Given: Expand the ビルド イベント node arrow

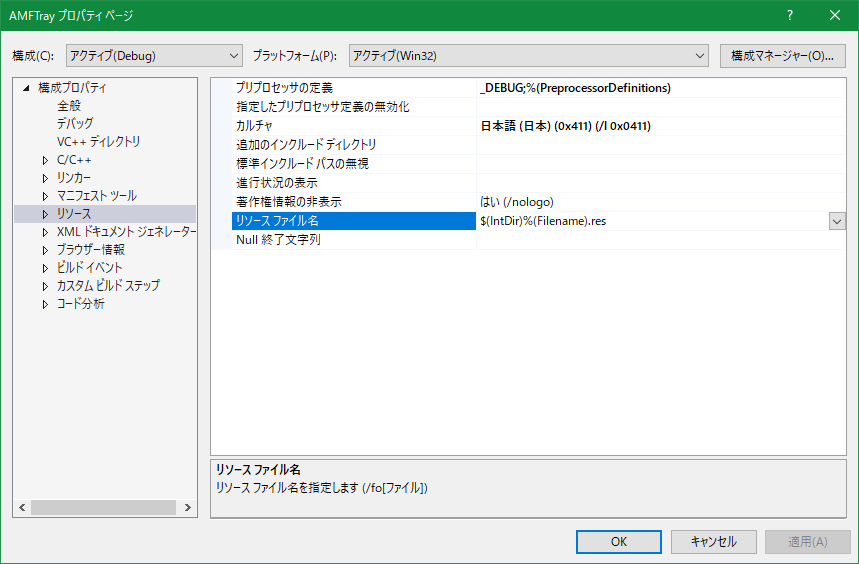Looking at the screenshot, I should (45, 268).
